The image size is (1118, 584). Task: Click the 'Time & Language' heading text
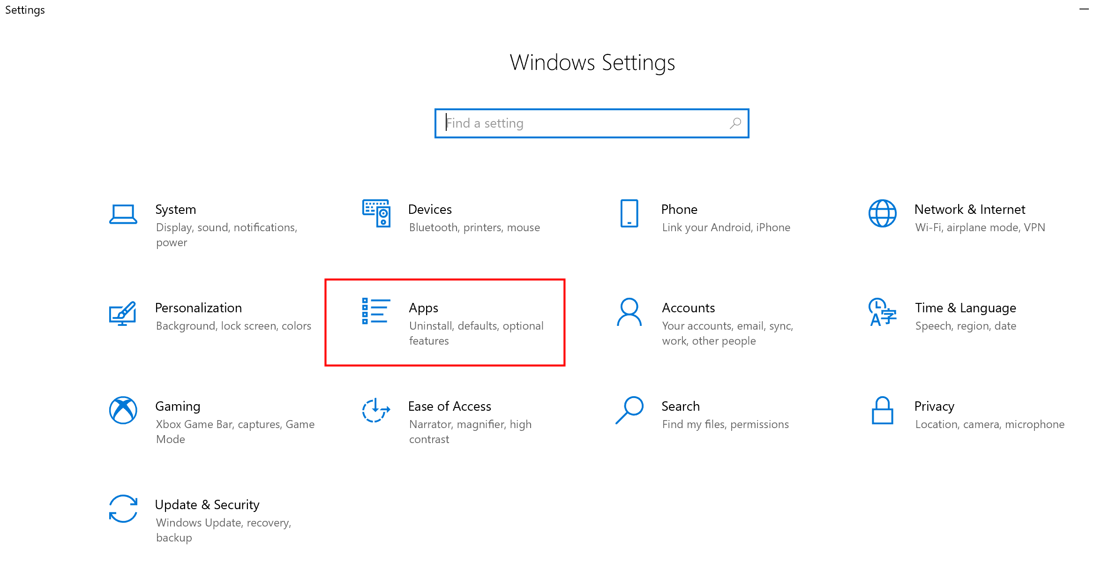pos(965,308)
